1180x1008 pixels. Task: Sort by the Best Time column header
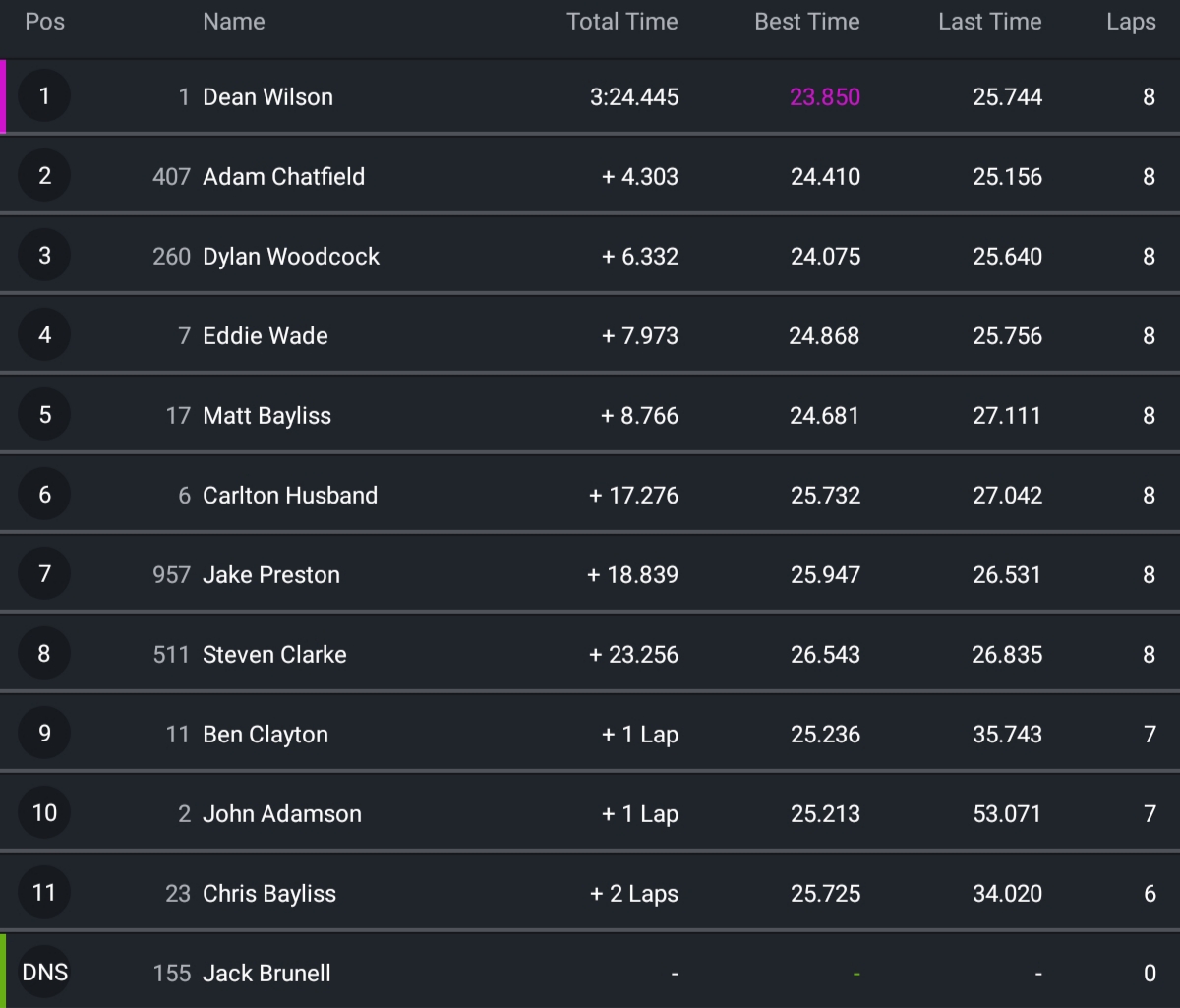click(x=806, y=22)
